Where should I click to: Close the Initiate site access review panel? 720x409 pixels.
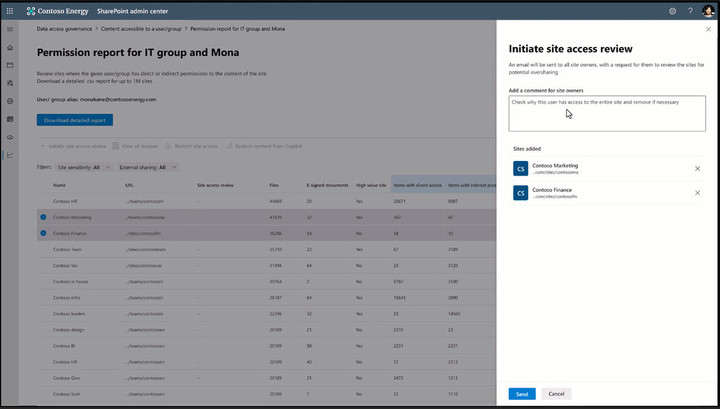coord(708,29)
